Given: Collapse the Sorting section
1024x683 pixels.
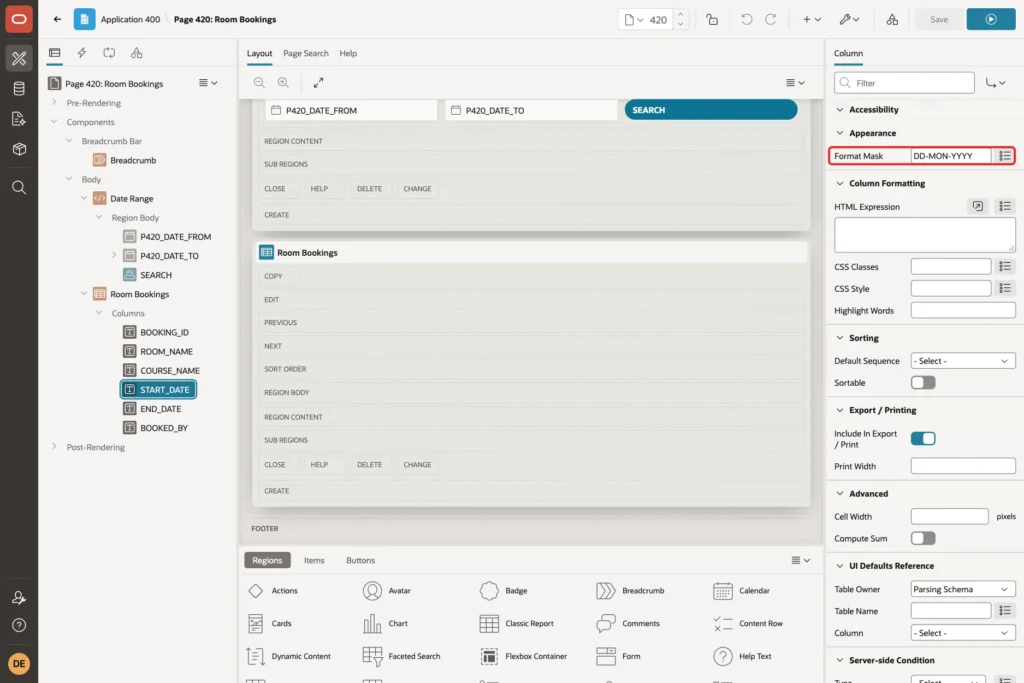Looking at the screenshot, I should pos(840,338).
